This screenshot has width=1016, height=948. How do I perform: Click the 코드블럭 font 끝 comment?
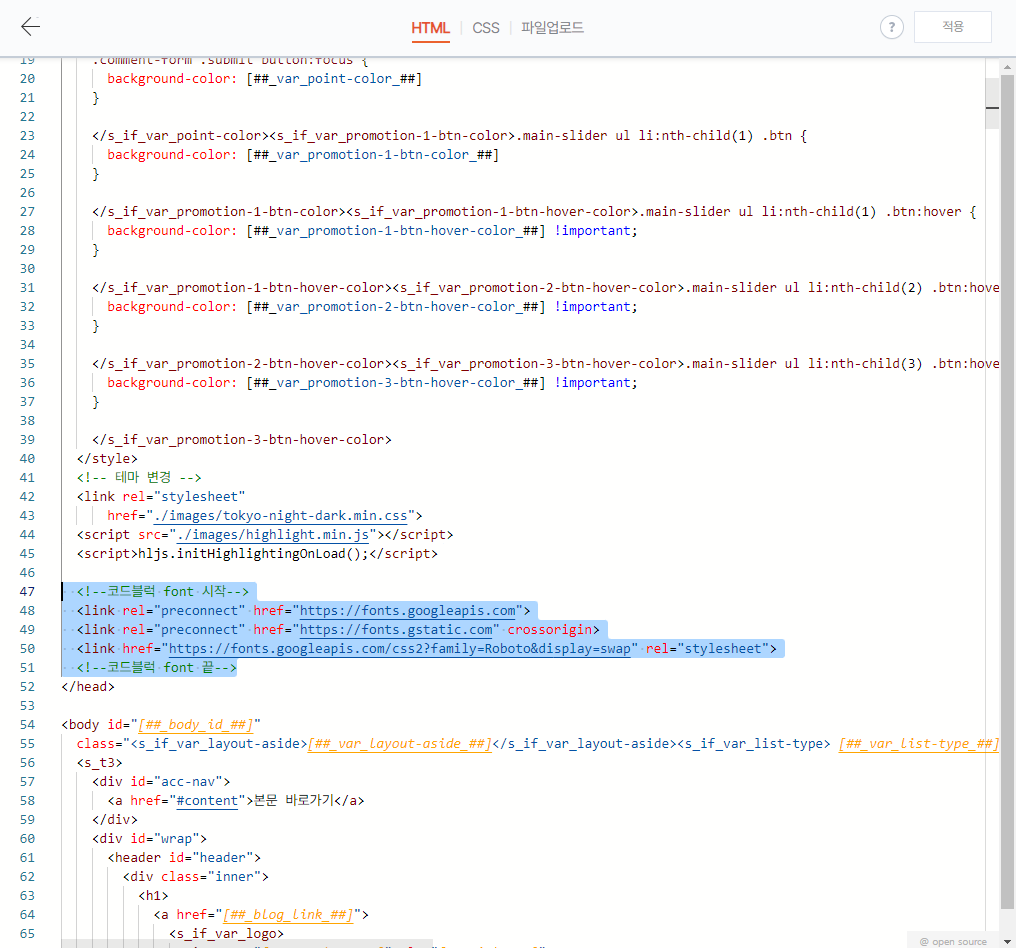click(157, 667)
